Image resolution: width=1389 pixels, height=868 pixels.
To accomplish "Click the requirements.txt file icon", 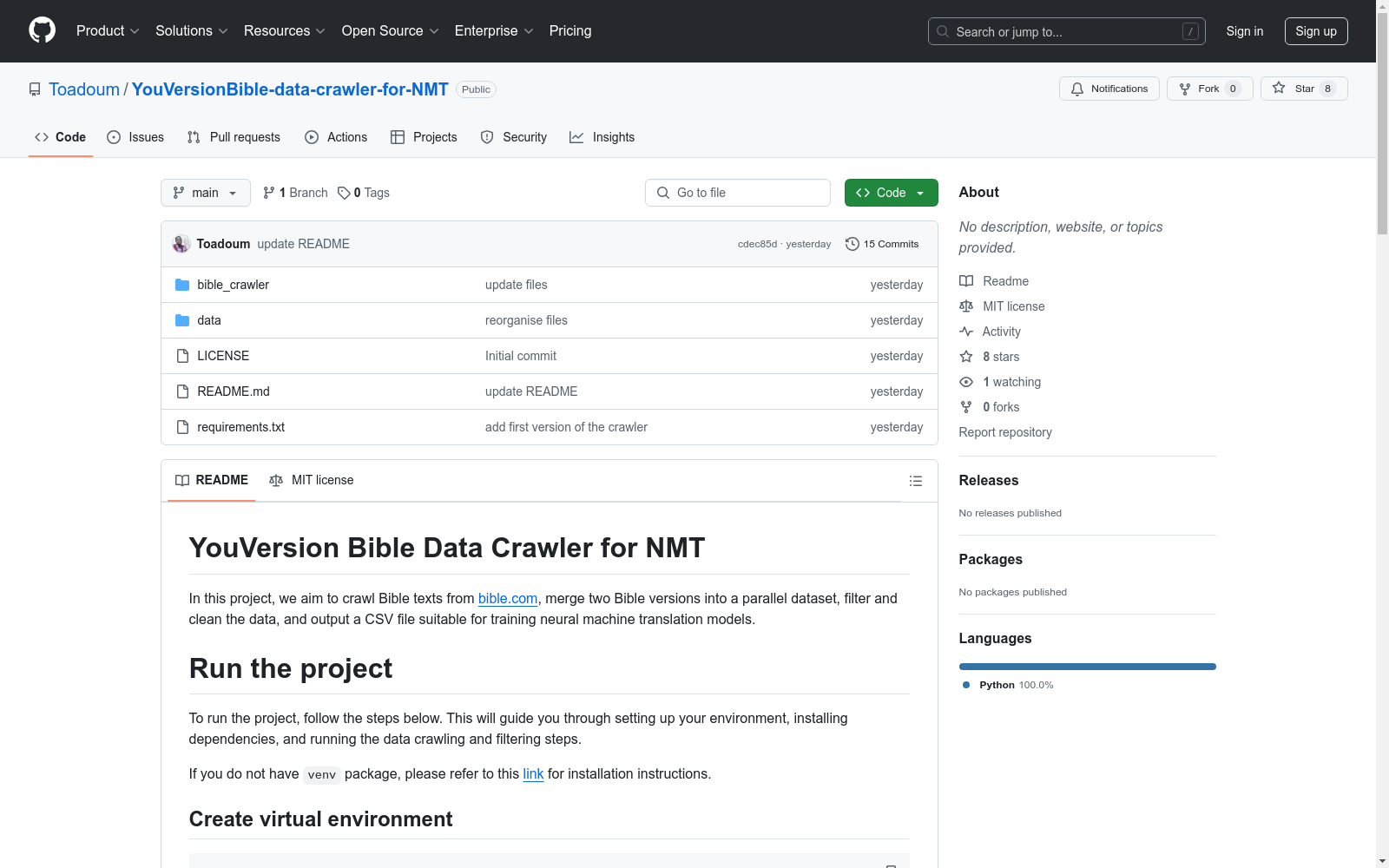I will [182, 427].
